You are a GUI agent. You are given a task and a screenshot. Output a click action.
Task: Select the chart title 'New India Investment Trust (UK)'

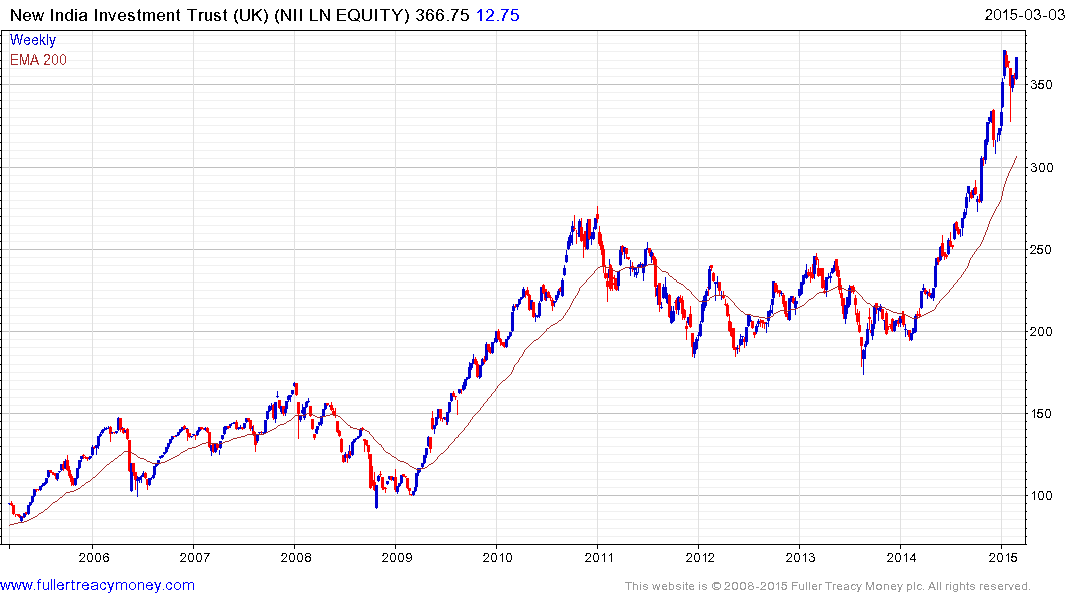(x=139, y=15)
